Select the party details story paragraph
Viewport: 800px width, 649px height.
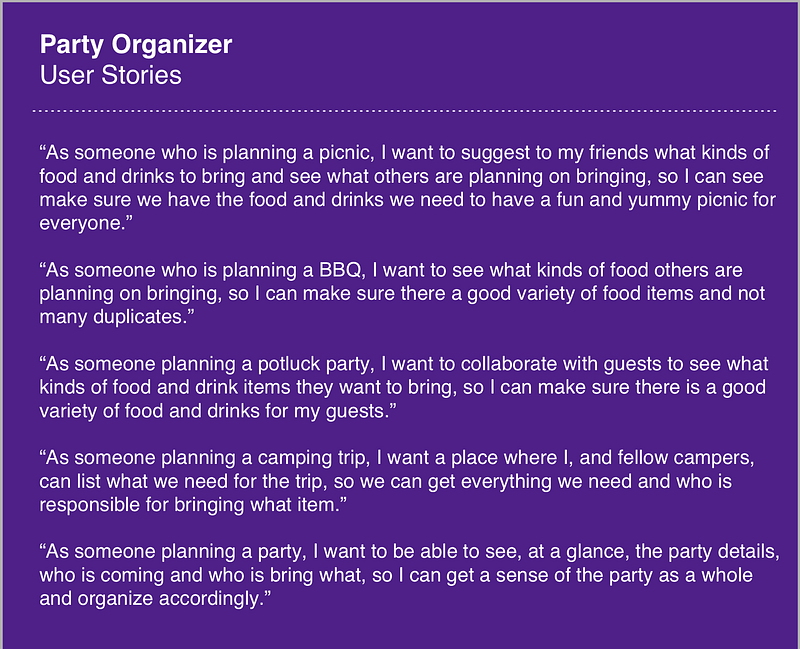[410, 575]
